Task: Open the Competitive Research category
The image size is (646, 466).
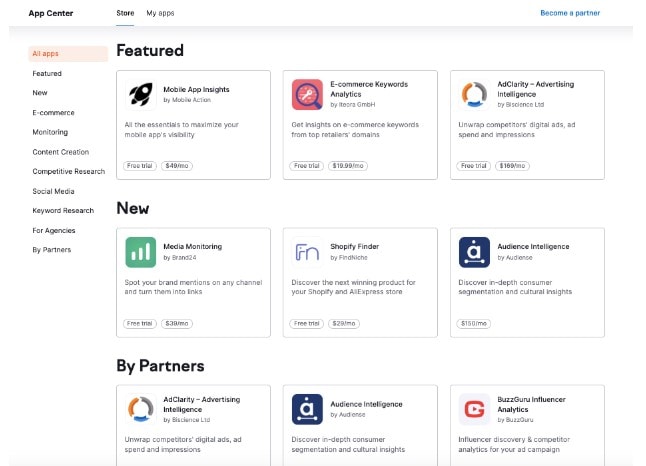Action: 69,171
